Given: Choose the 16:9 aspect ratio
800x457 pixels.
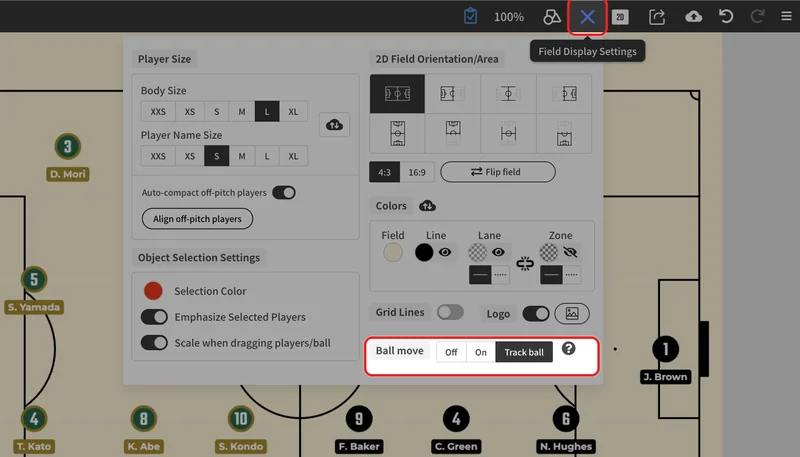Looking at the screenshot, I should pos(417,172).
